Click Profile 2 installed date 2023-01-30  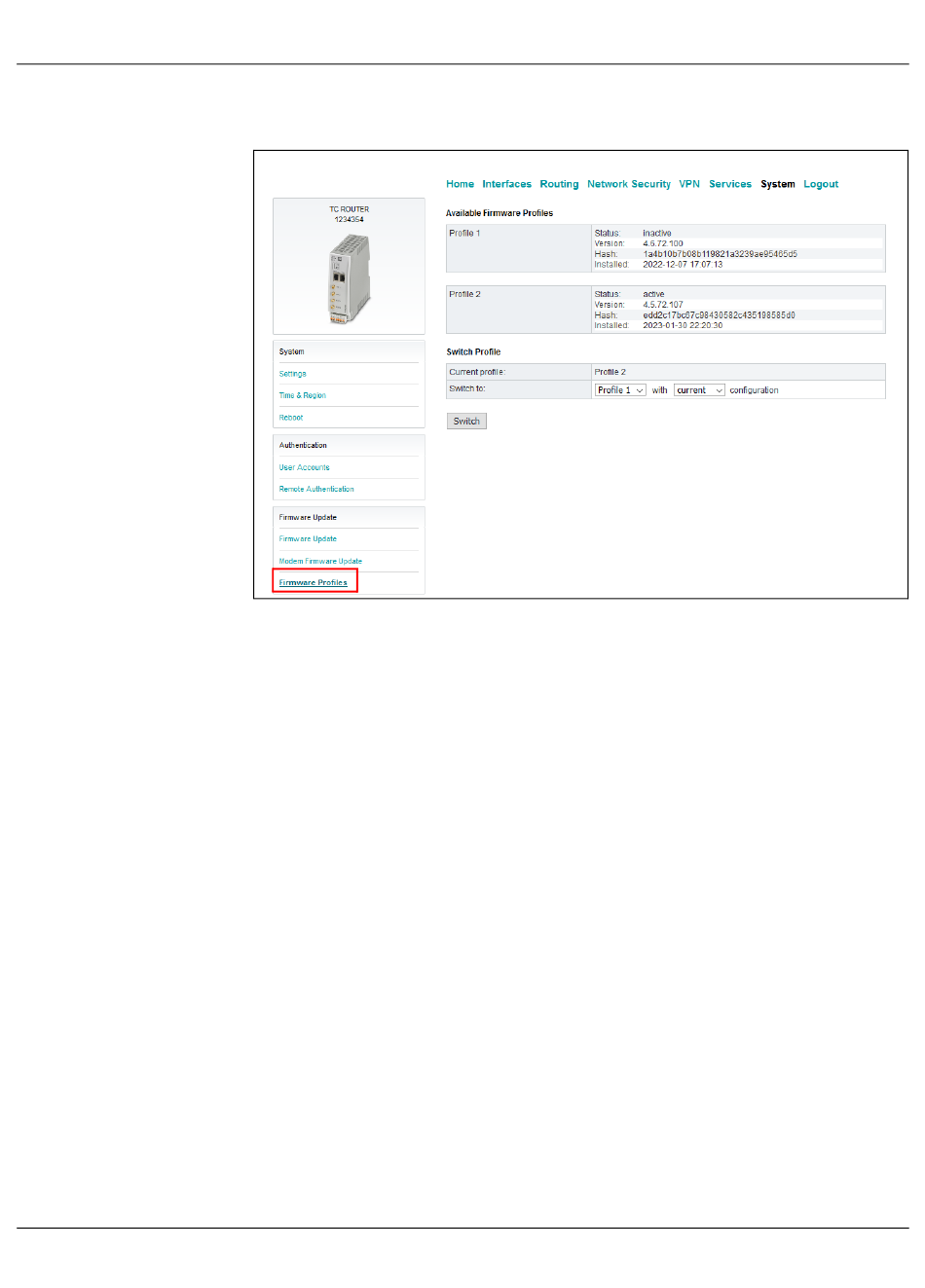coord(683,326)
